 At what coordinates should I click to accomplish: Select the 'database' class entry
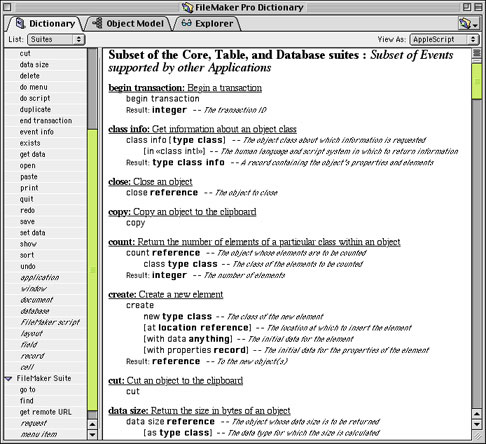[x=35, y=311]
